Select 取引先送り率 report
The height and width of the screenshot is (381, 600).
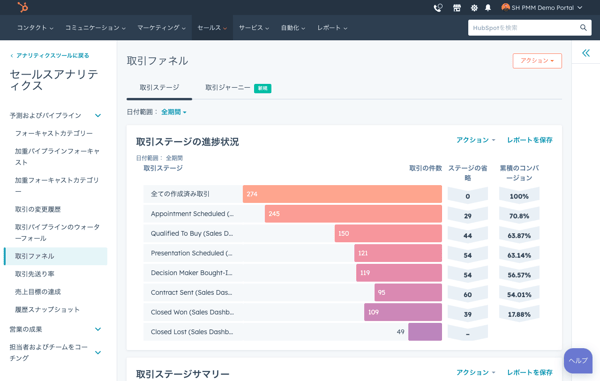(x=34, y=274)
